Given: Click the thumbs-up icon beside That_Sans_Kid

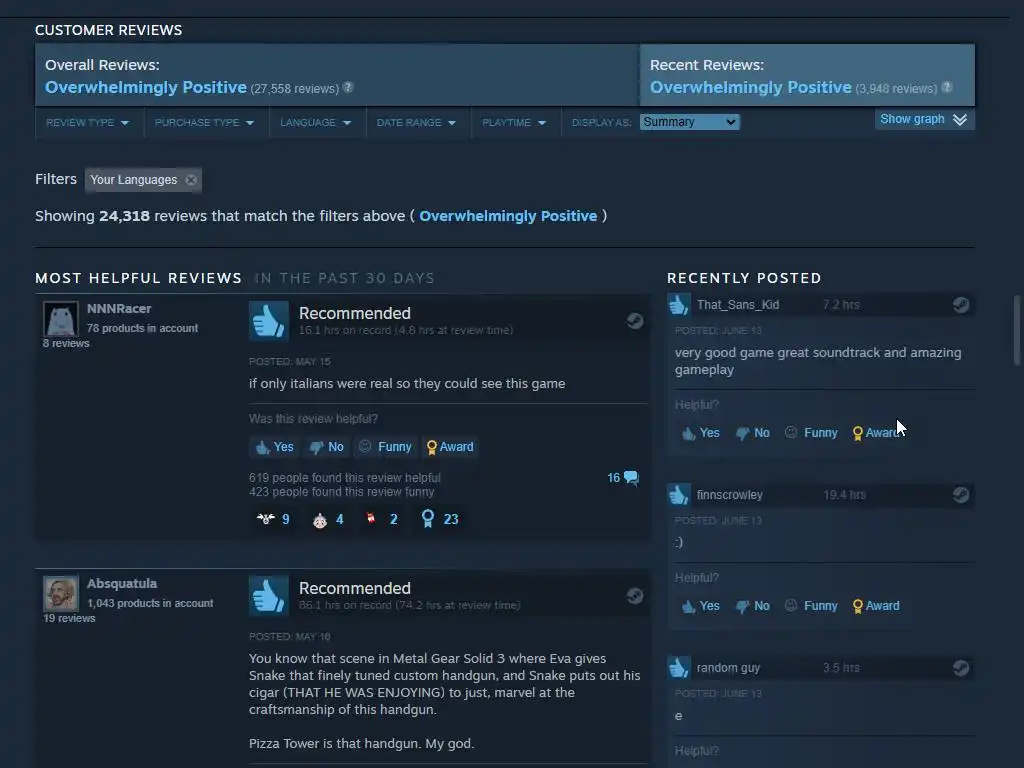Looking at the screenshot, I should (679, 305).
